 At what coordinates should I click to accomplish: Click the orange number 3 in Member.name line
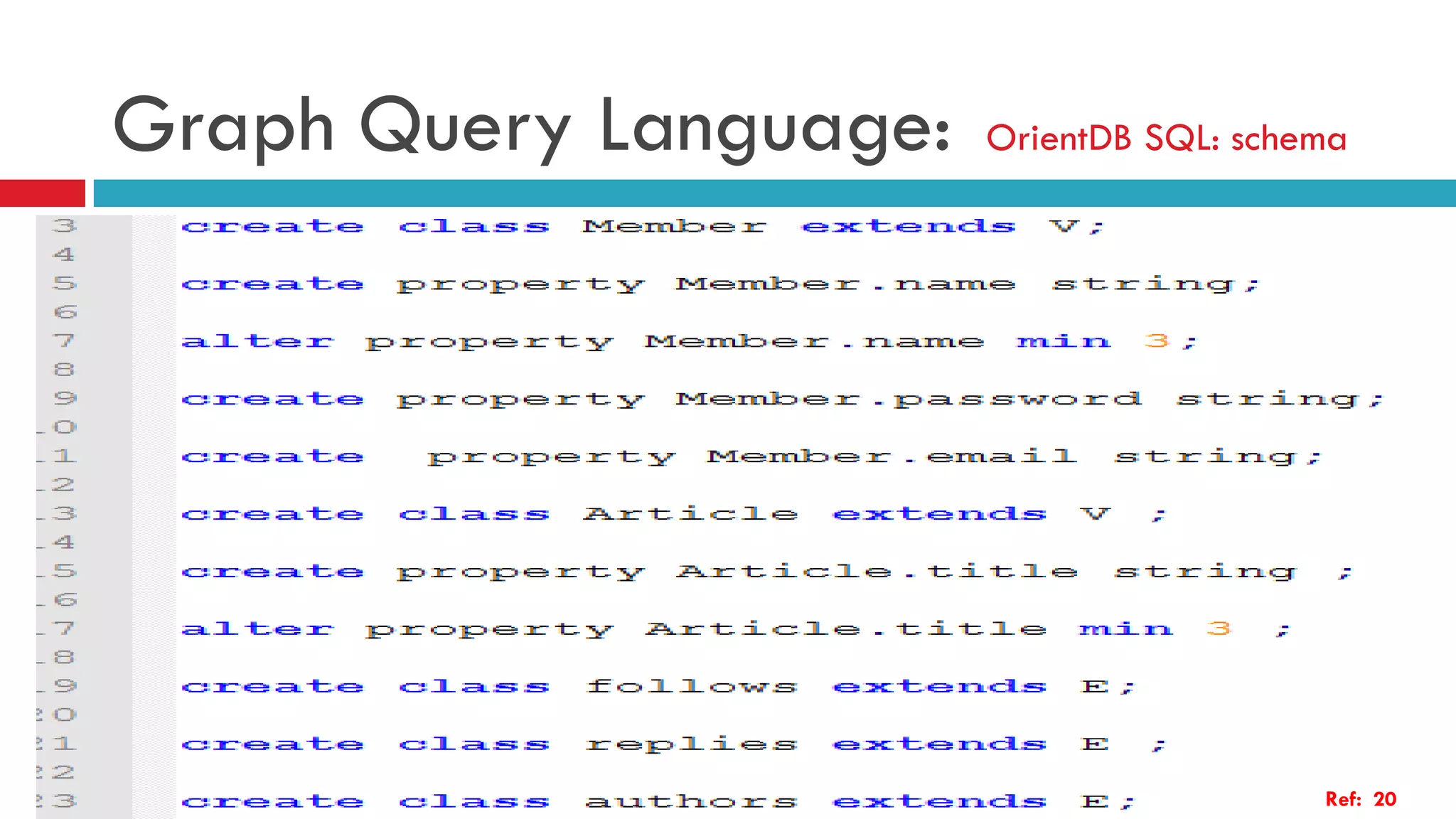[1157, 341]
